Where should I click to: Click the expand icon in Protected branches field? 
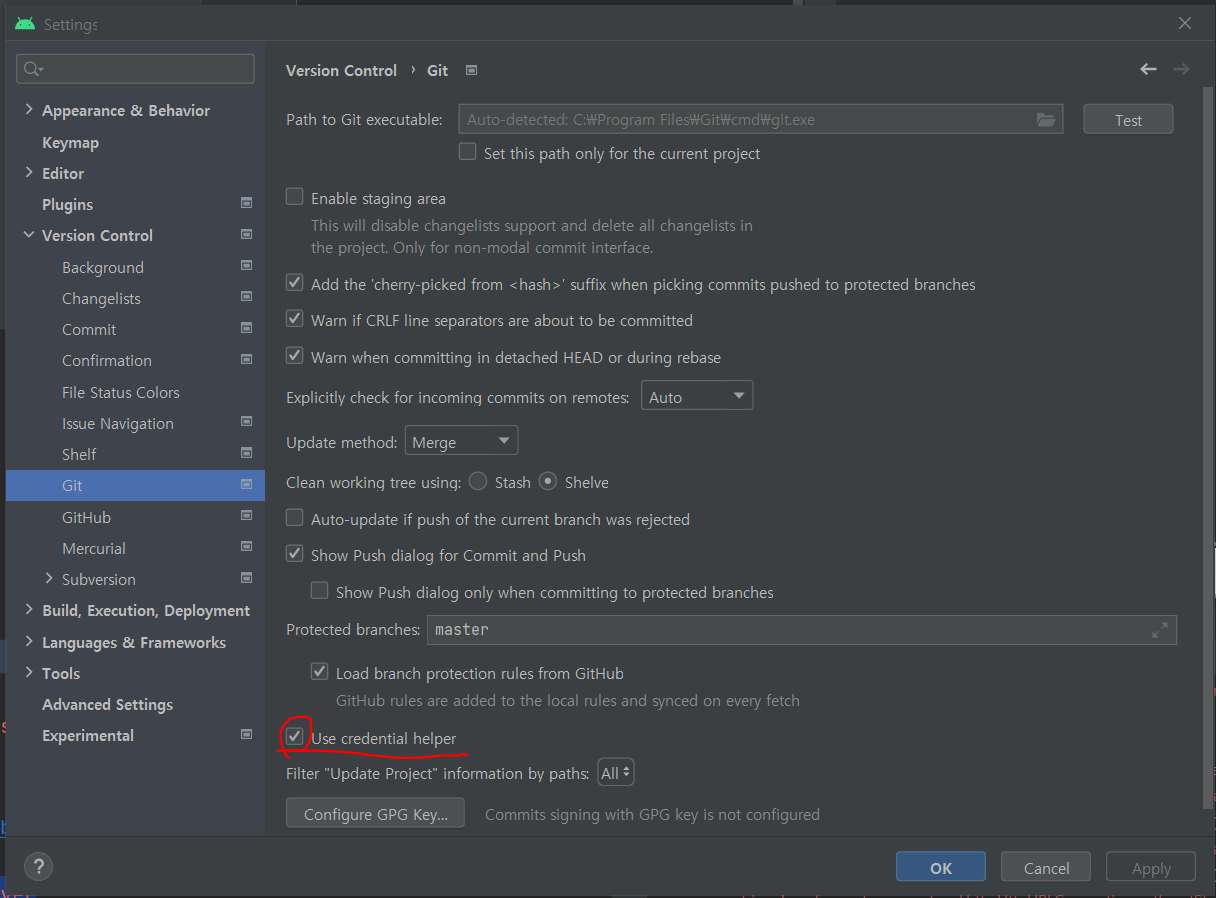(x=1160, y=630)
